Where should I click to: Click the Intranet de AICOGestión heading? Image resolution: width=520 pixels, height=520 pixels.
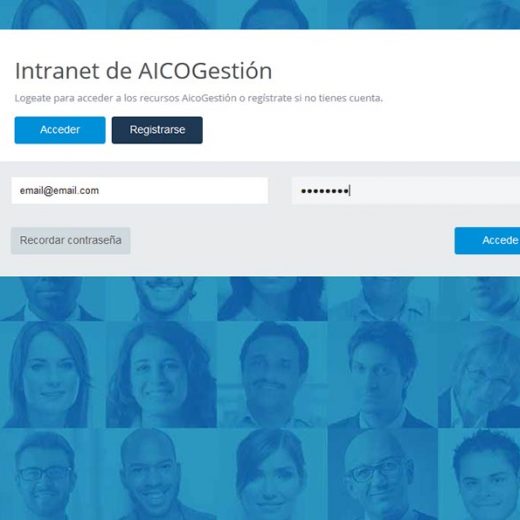pos(144,71)
